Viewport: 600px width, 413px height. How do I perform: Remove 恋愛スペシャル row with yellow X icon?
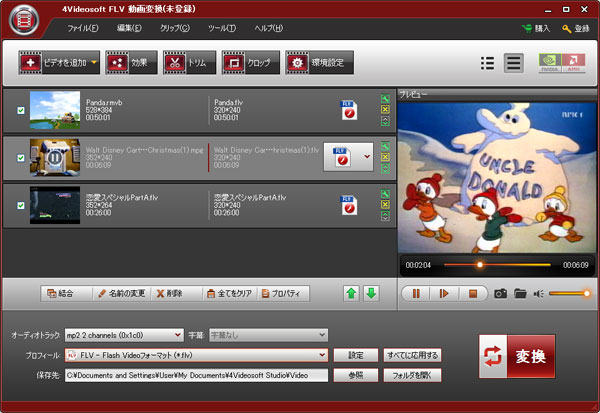[x=385, y=204]
